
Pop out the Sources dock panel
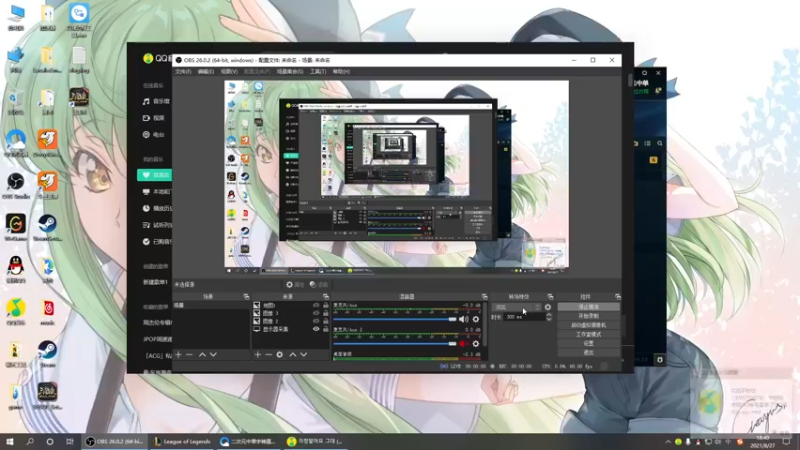pyautogui.click(x=326, y=296)
